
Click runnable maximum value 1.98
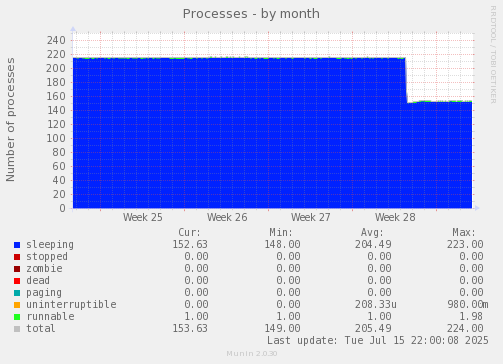[471, 317]
